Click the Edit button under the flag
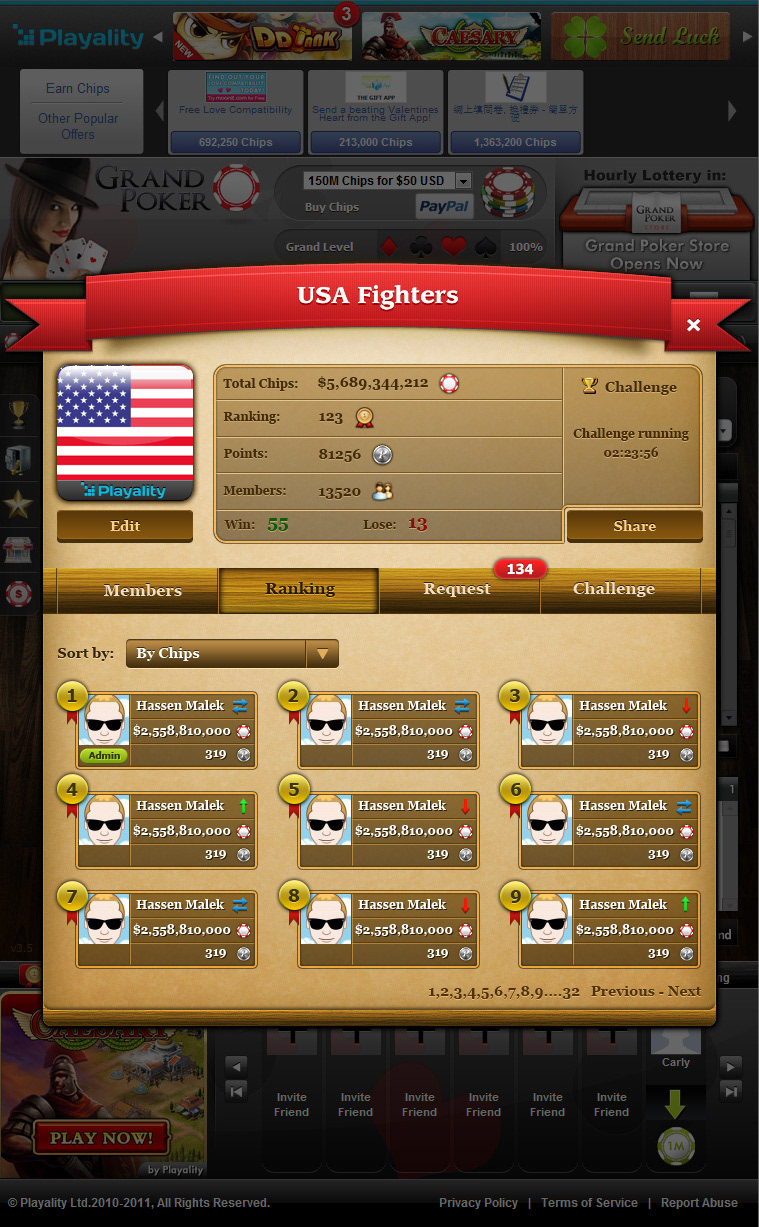This screenshot has height=1227, width=759. [125, 526]
